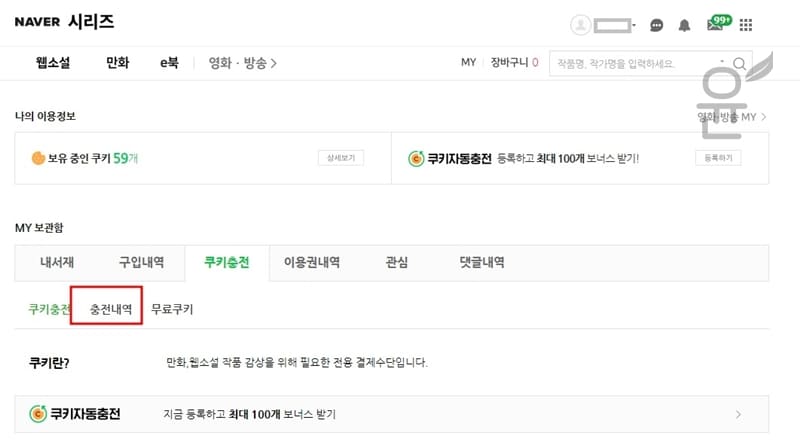Image resolution: width=800 pixels, height=441 pixels.
Task: Click the 등록하기 button
Action: coord(718,158)
